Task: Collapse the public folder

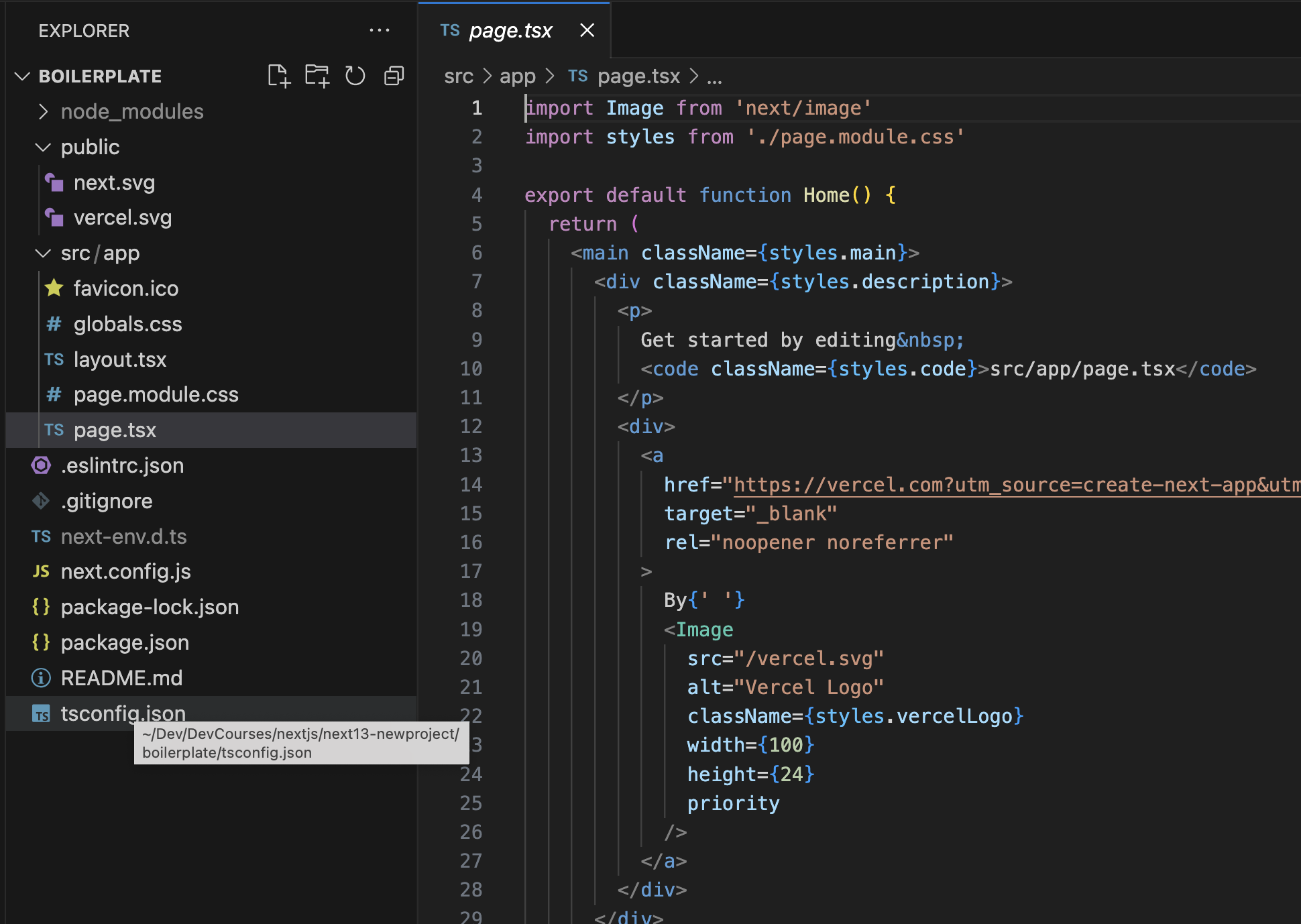Action: (43, 147)
